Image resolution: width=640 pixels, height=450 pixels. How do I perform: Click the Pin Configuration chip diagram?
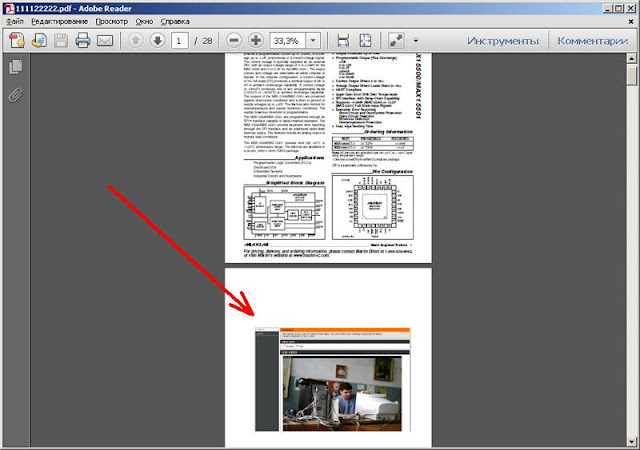(x=373, y=207)
